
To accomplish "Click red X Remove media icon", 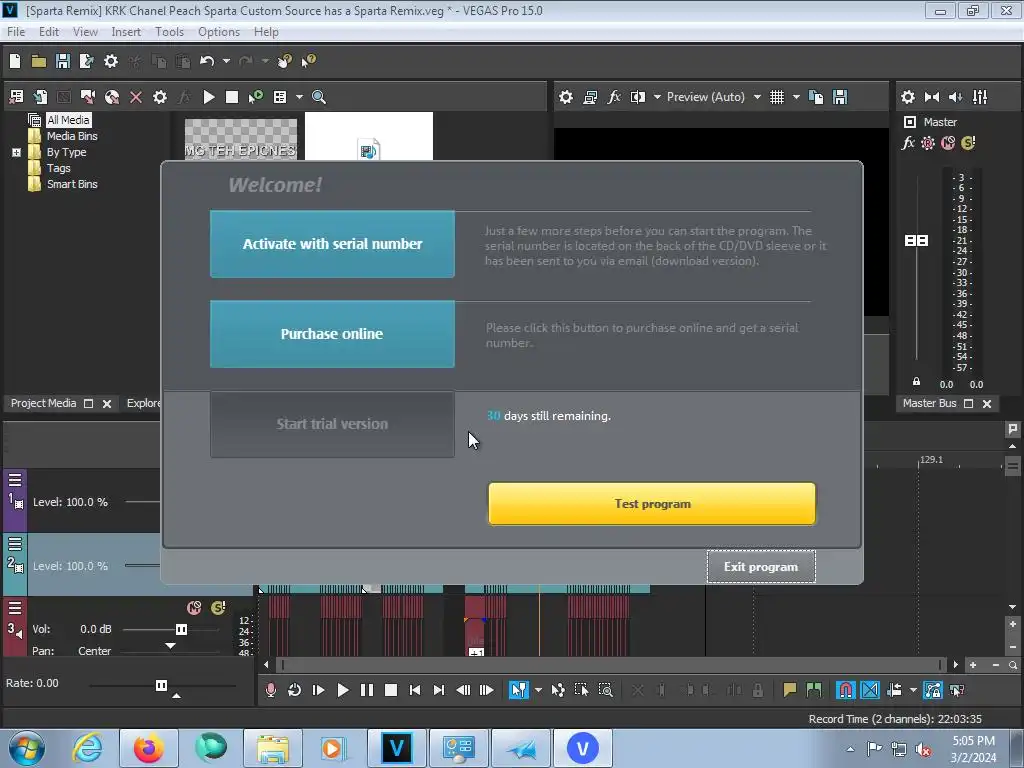I will tap(136, 97).
